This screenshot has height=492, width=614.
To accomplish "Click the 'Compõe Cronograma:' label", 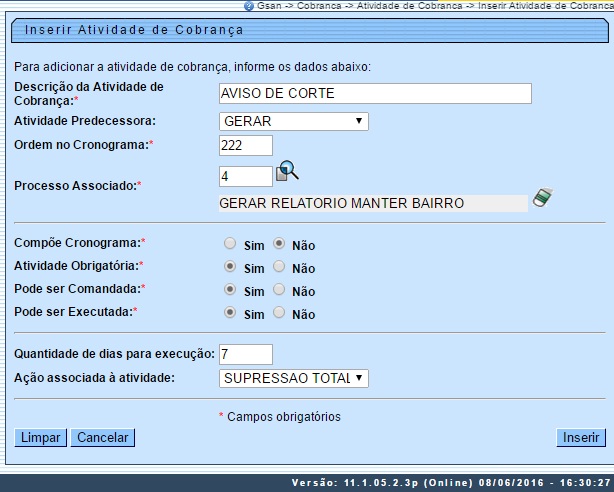I will pyautogui.click(x=77, y=243).
